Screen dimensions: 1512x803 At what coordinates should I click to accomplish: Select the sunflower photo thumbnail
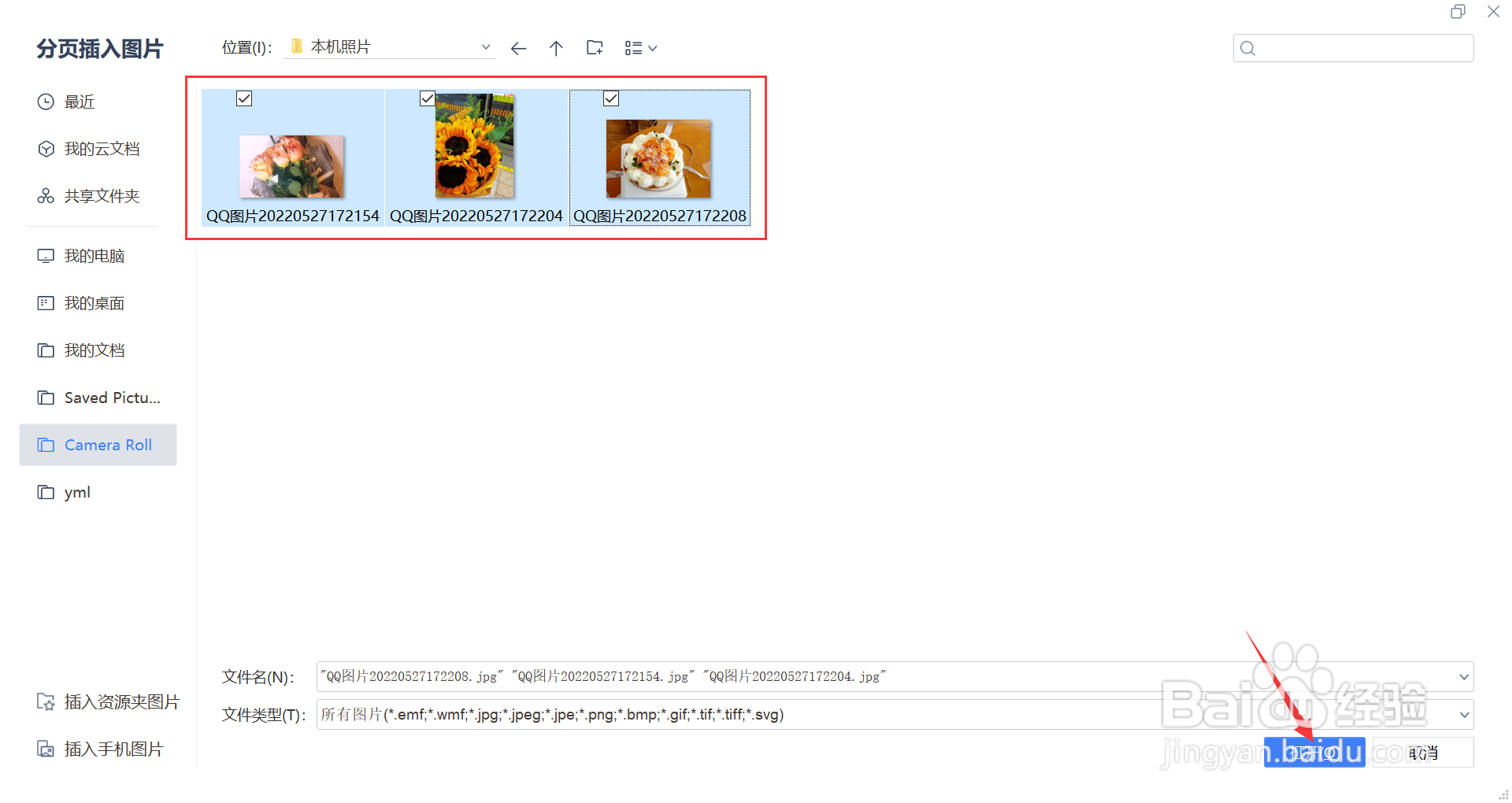point(475,146)
